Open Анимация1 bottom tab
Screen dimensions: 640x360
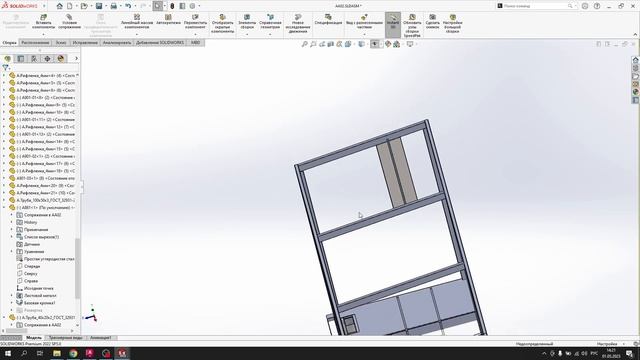(x=100, y=338)
